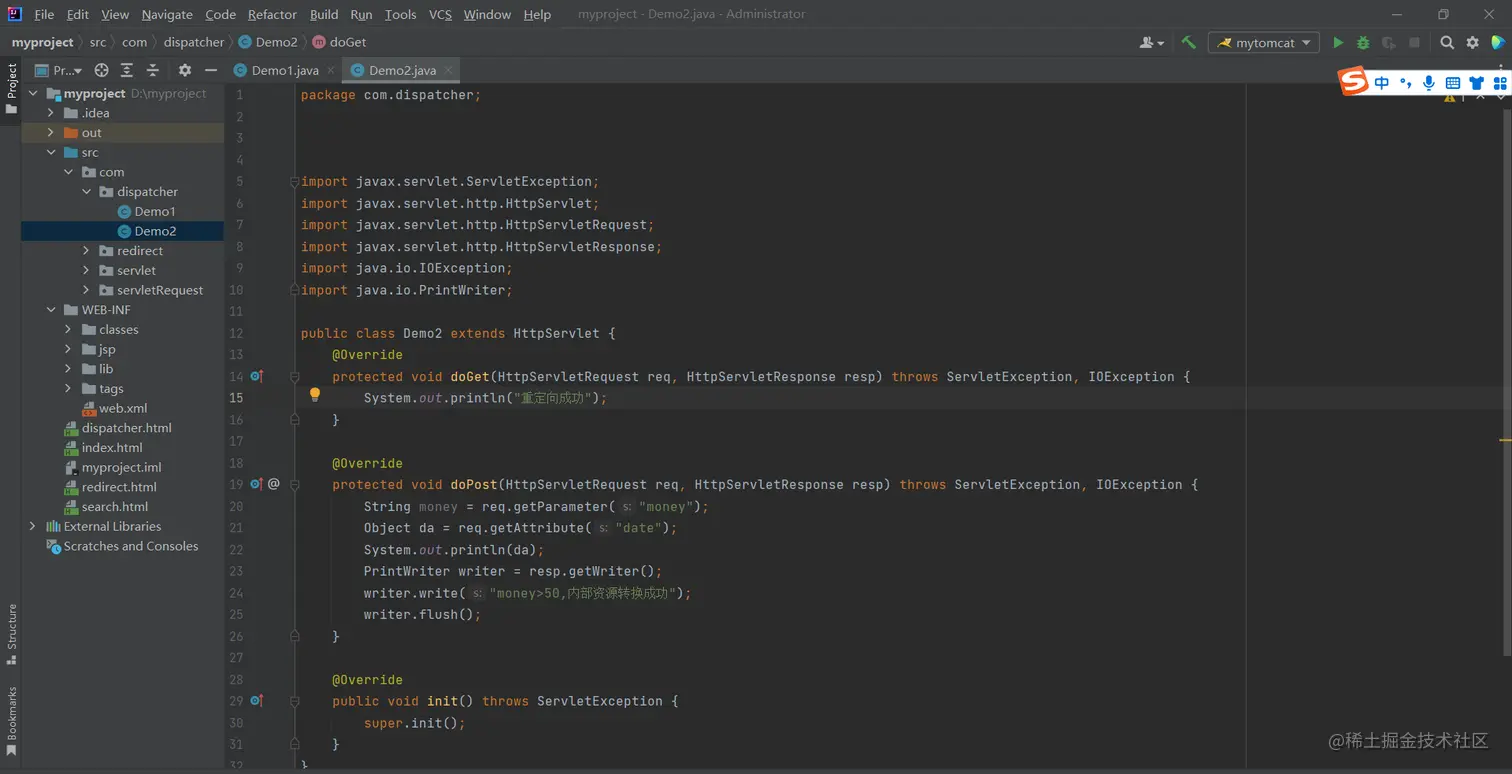This screenshot has height=774, width=1512.
Task: Open the Project view selector dropdown
Action: (x=60, y=70)
